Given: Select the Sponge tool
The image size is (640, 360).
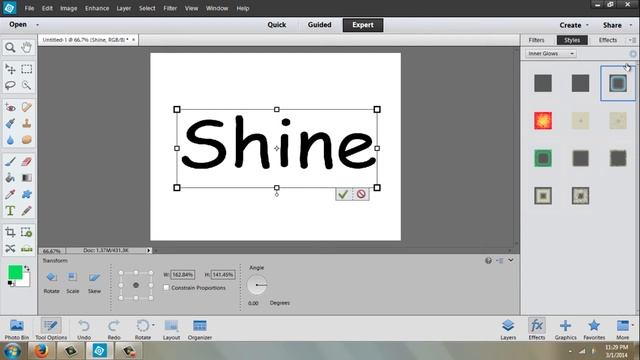Looking at the screenshot, I should click(27, 140).
